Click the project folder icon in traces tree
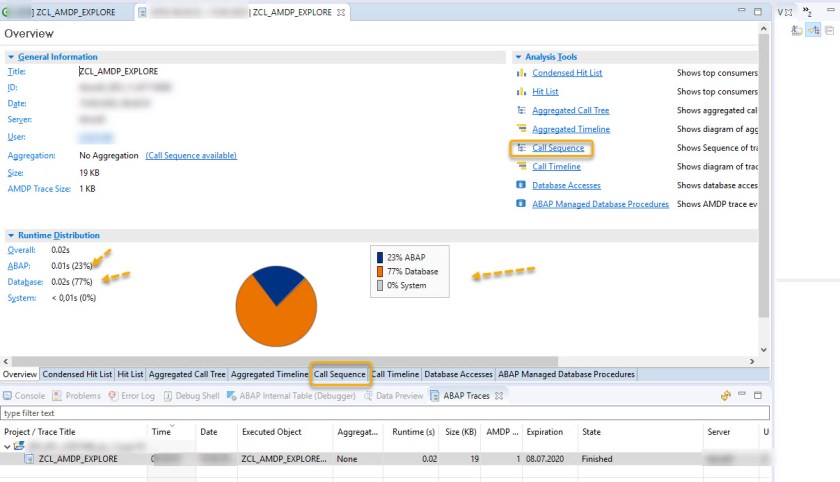 tap(19, 446)
